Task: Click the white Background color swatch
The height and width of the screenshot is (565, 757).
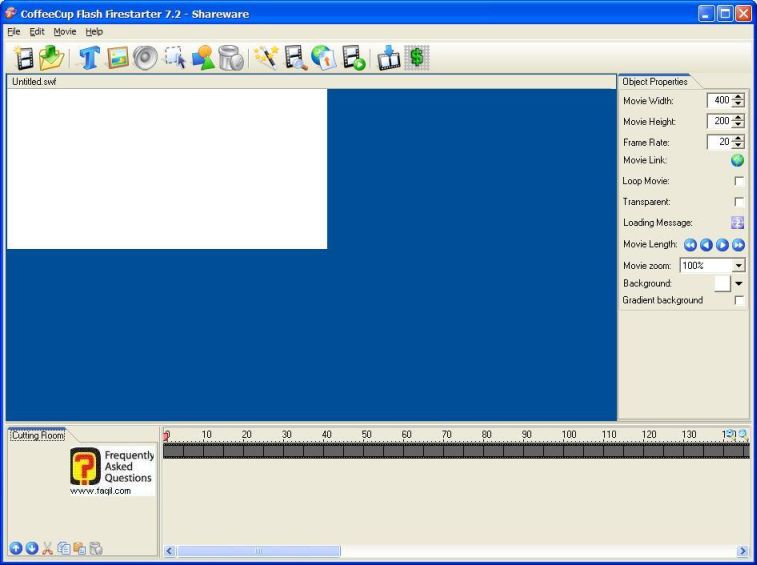Action: coord(722,284)
